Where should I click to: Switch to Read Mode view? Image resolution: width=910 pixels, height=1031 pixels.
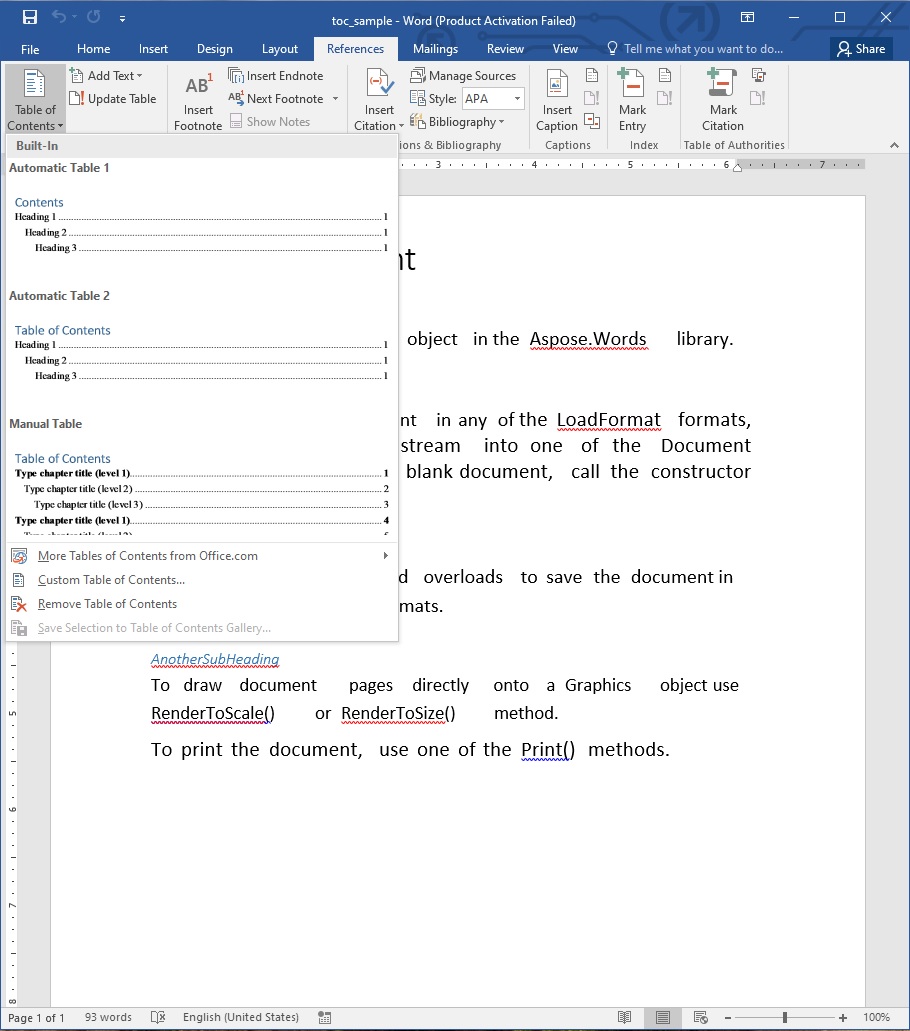coord(625,1017)
